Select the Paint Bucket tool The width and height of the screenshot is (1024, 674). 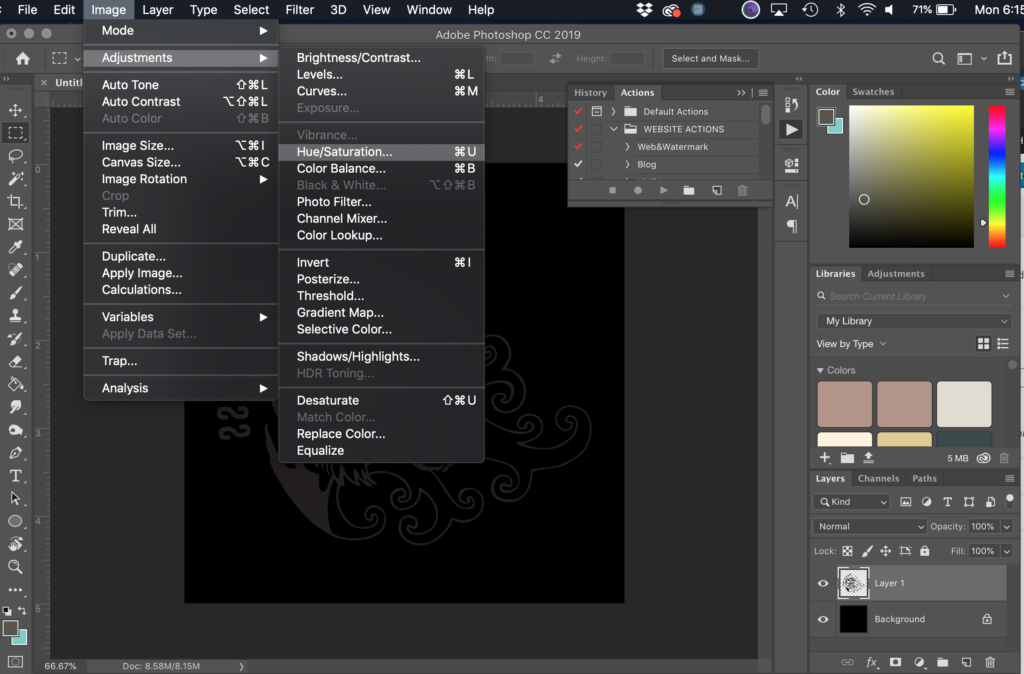tap(16, 384)
